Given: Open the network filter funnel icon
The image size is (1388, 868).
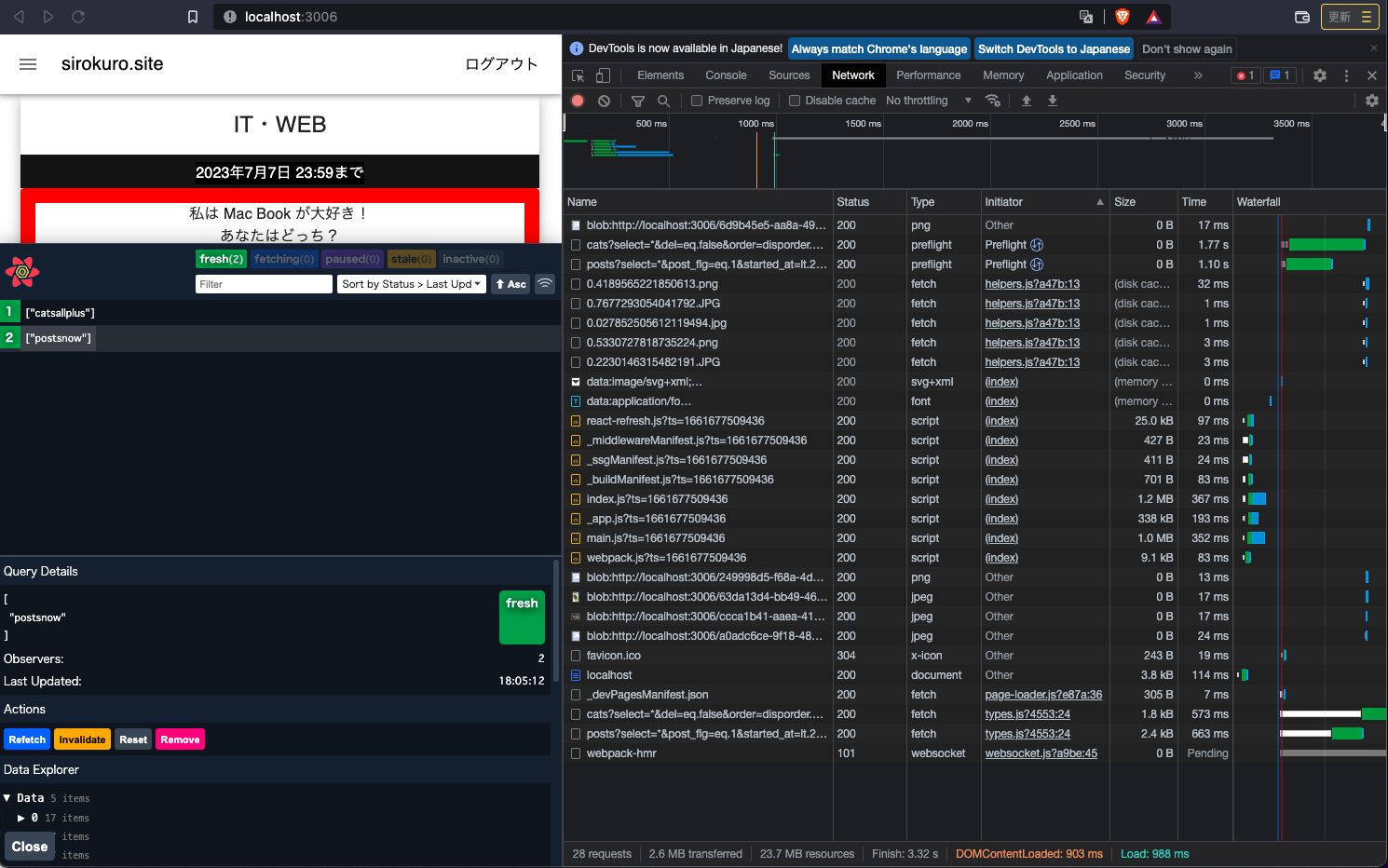Looking at the screenshot, I should (x=638, y=101).
